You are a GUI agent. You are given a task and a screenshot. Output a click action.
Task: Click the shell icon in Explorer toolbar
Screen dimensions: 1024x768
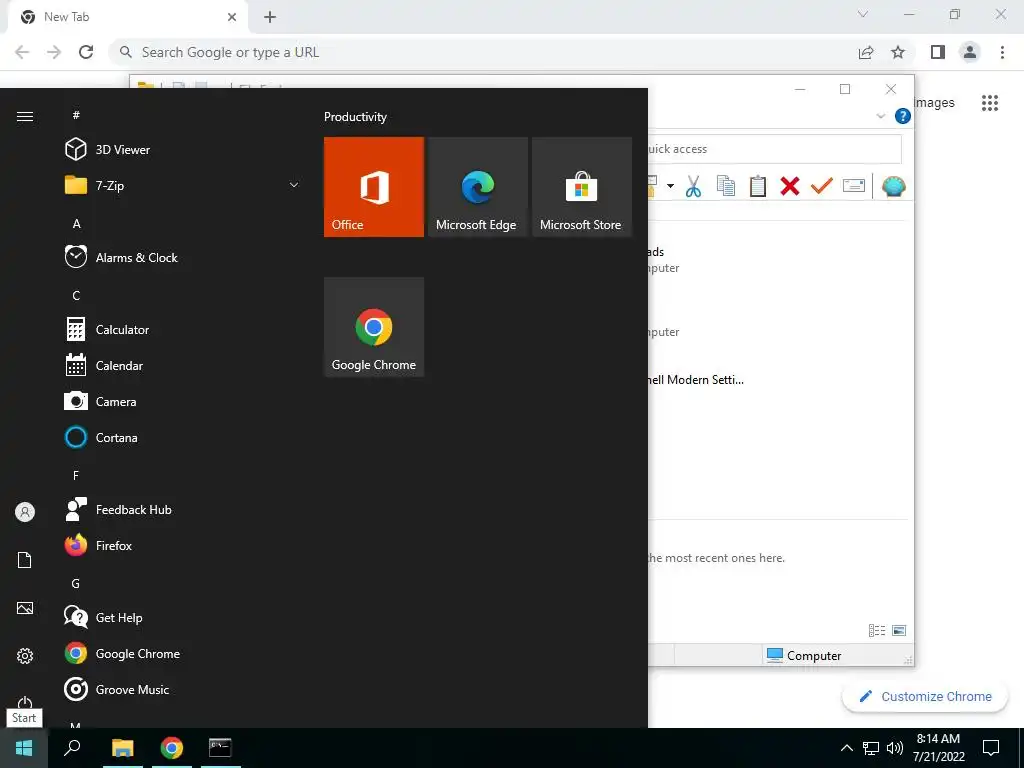pyautogui.click(x=893, y=187)
